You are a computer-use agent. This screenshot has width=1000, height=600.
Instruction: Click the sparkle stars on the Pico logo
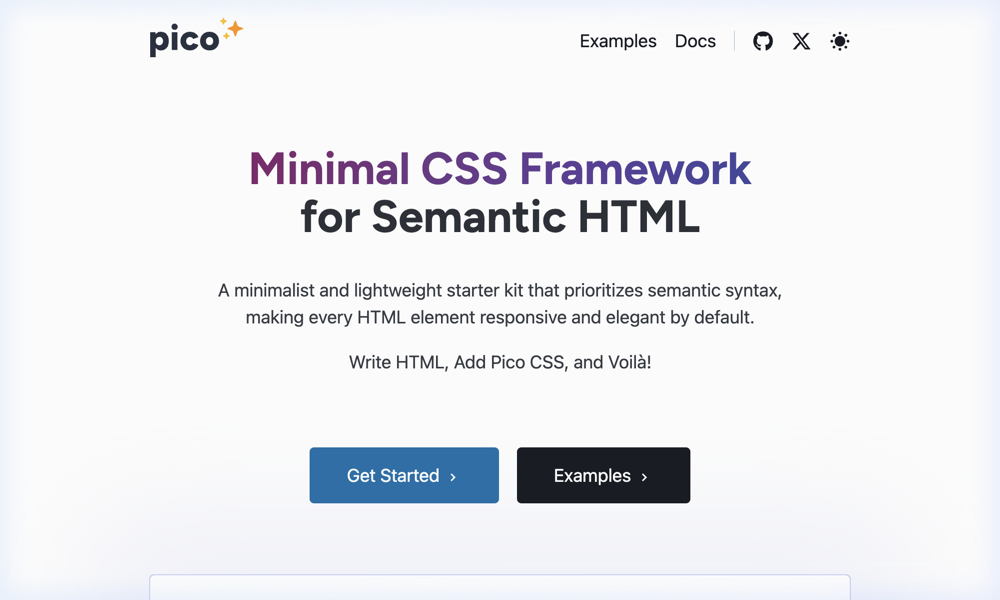click(229, 29)
